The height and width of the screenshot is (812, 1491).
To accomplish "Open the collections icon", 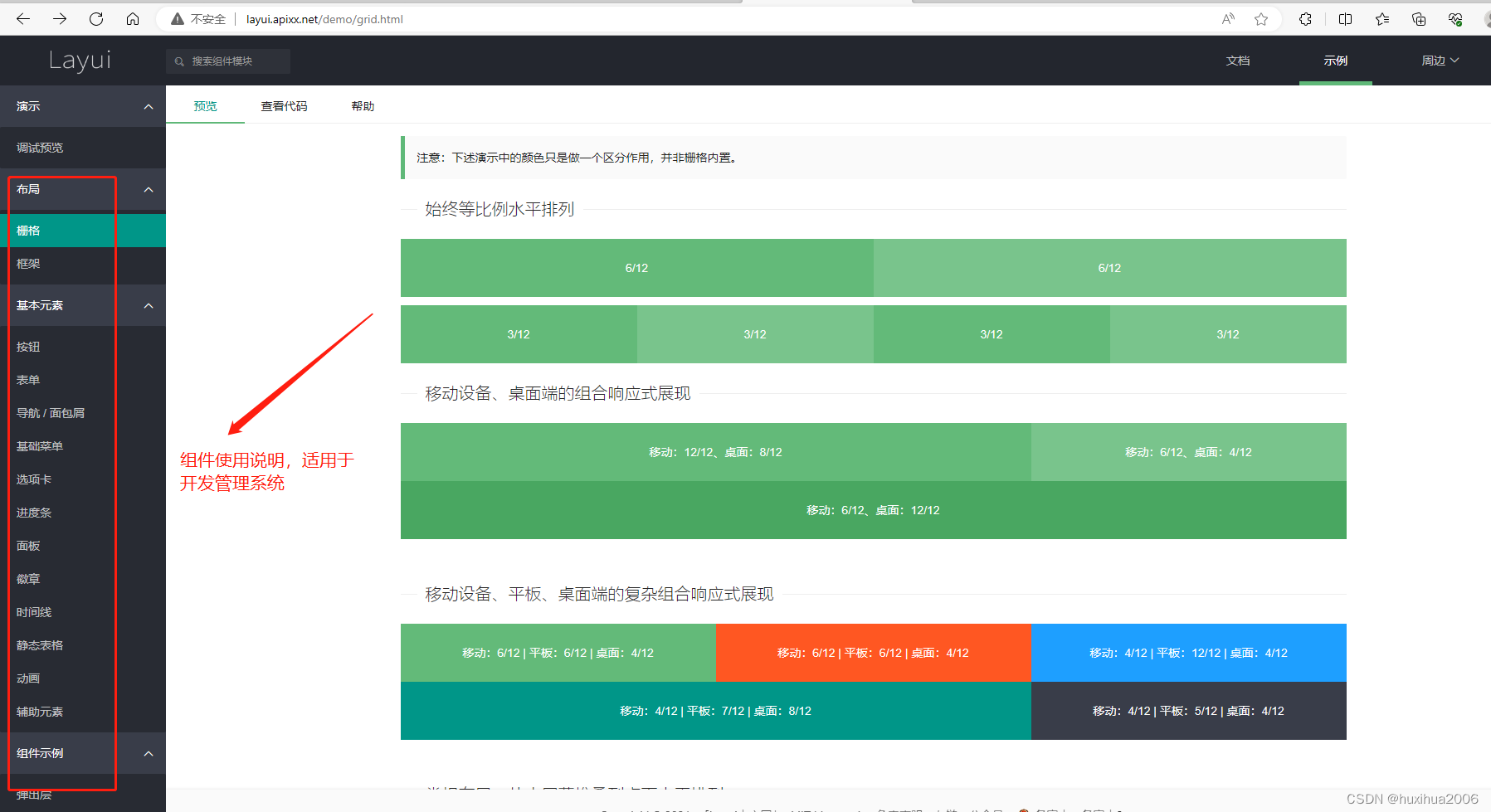I will (x=1419, y=19).
